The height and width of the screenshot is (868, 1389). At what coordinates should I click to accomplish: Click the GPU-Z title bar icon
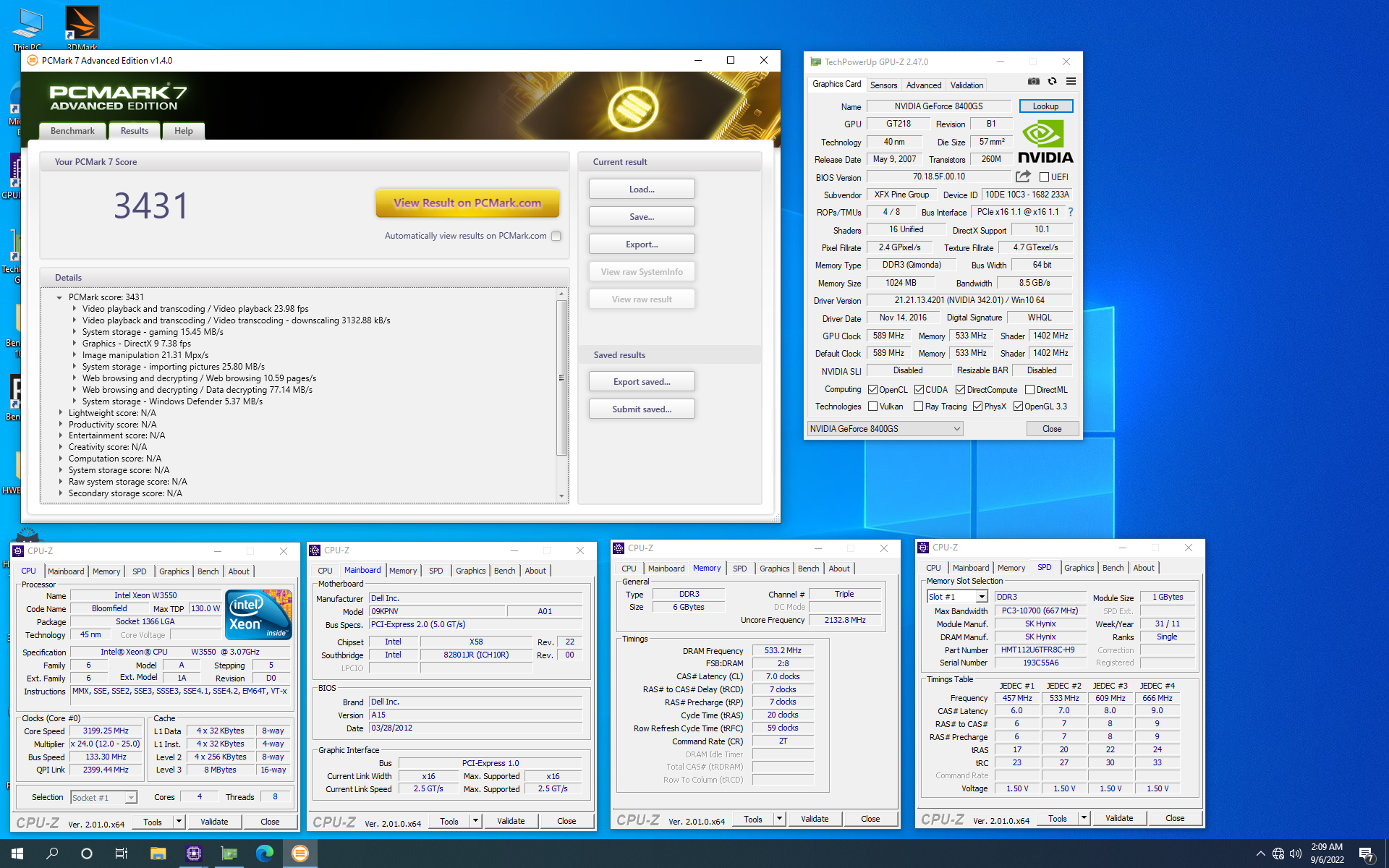(815, 62)
